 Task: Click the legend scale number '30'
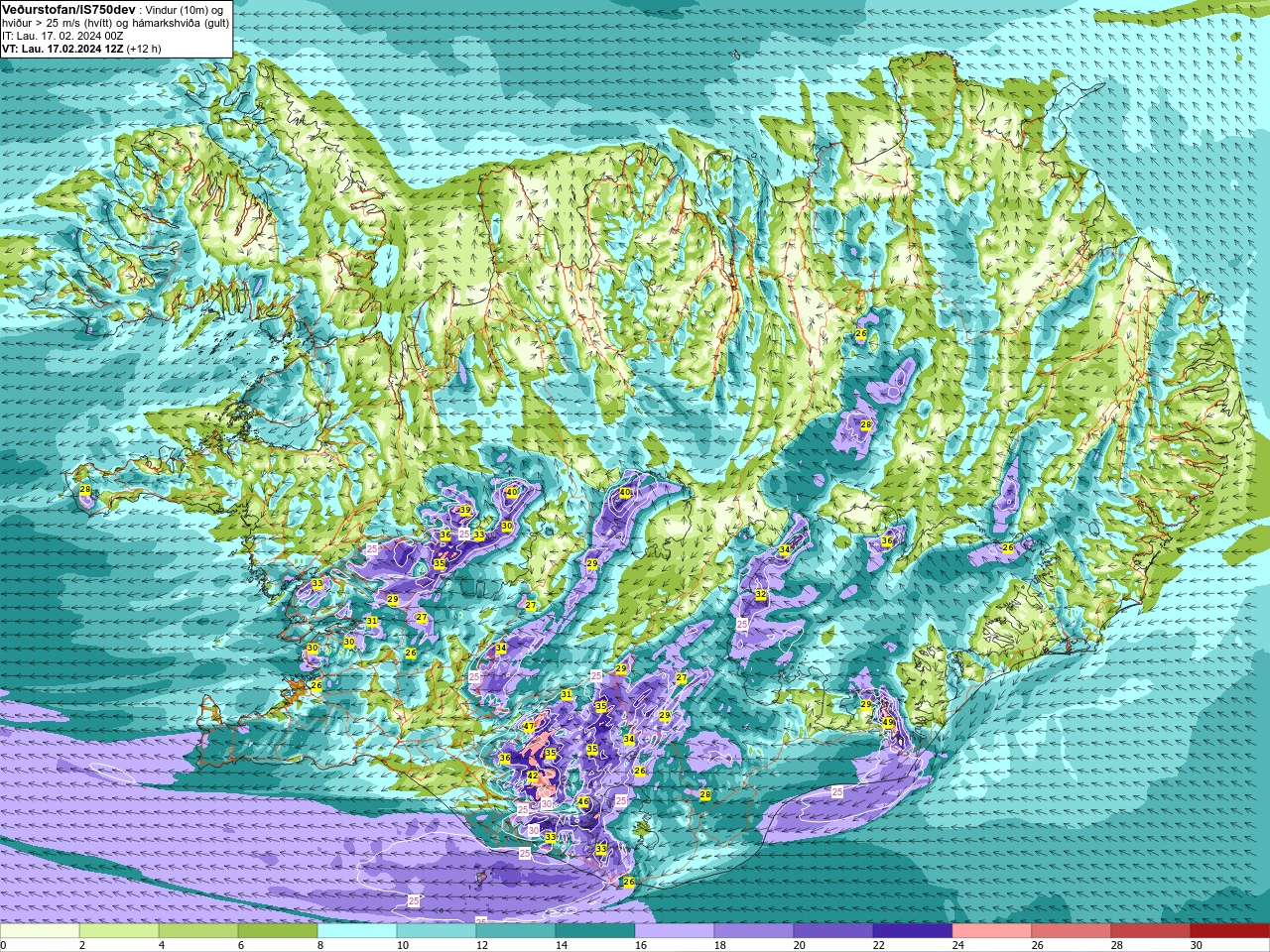coord(1197,945)
